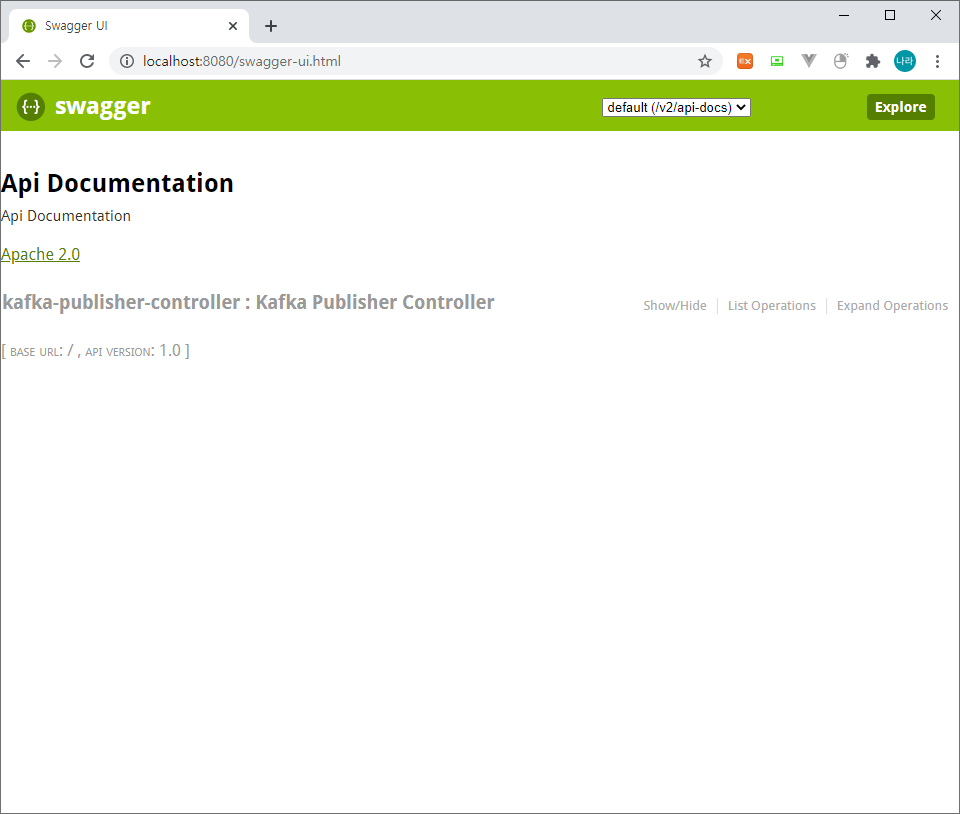960x814 pixels.
Task: View site information icon in address bar
Action: click(x=127, y=61)
